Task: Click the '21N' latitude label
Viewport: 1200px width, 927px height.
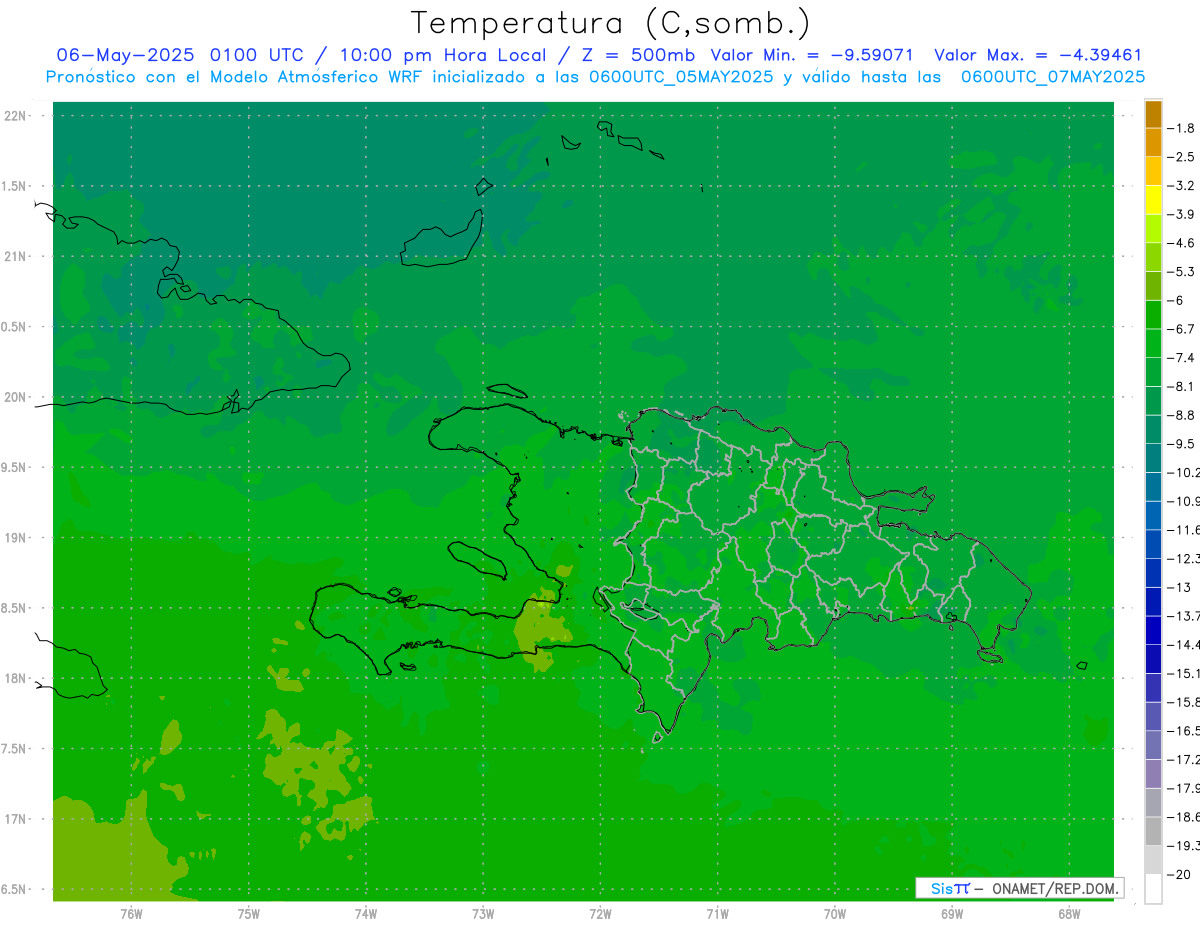Action: click(x=15, y=256)
